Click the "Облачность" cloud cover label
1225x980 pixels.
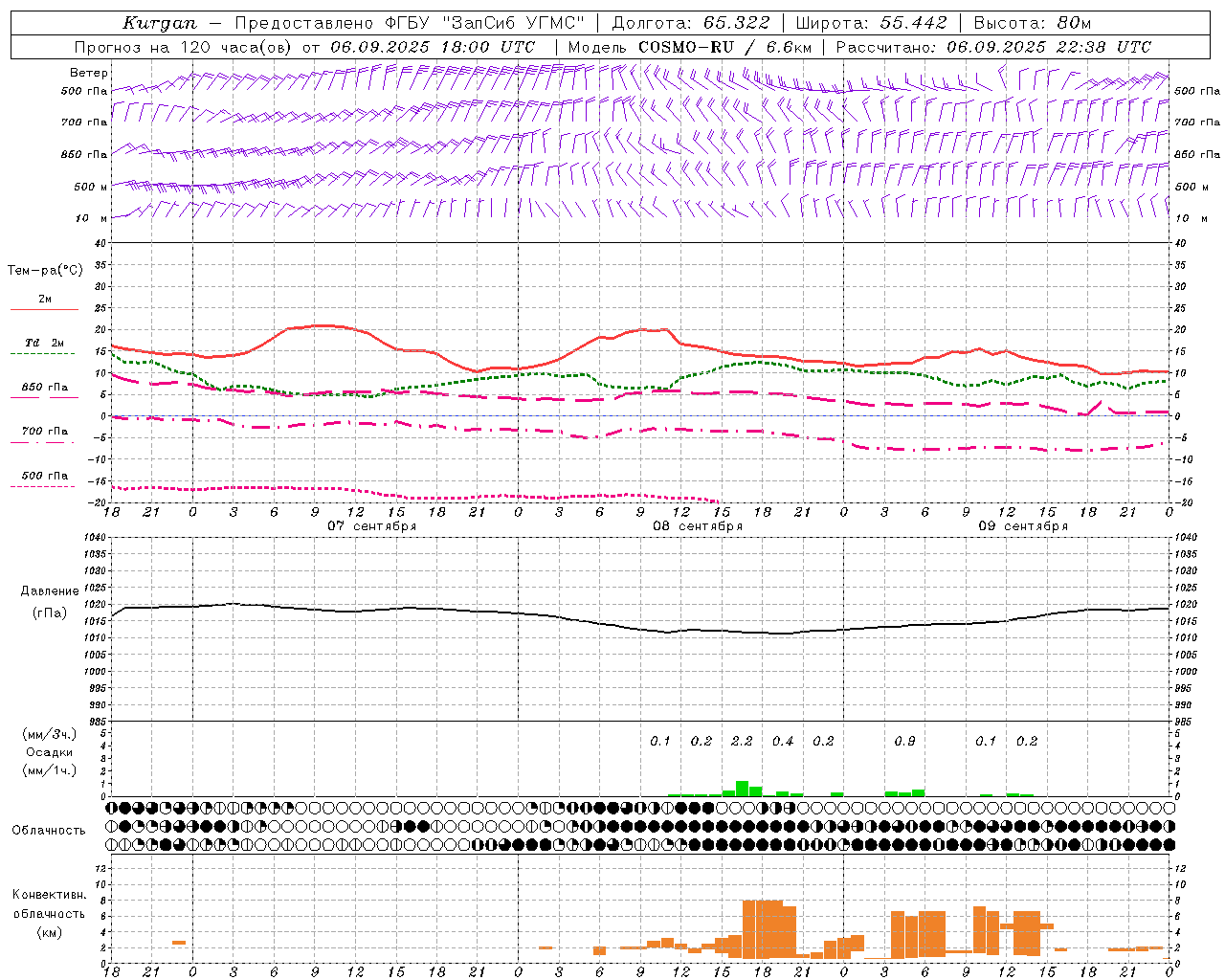49,831
